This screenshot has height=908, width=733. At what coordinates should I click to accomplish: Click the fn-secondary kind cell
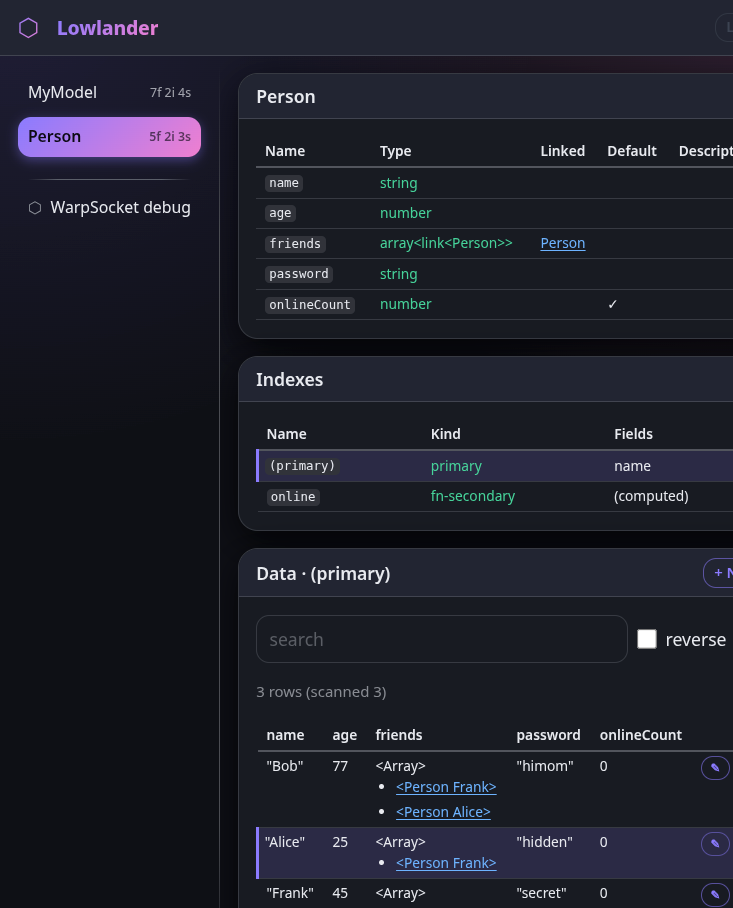(x=472, y=496)
